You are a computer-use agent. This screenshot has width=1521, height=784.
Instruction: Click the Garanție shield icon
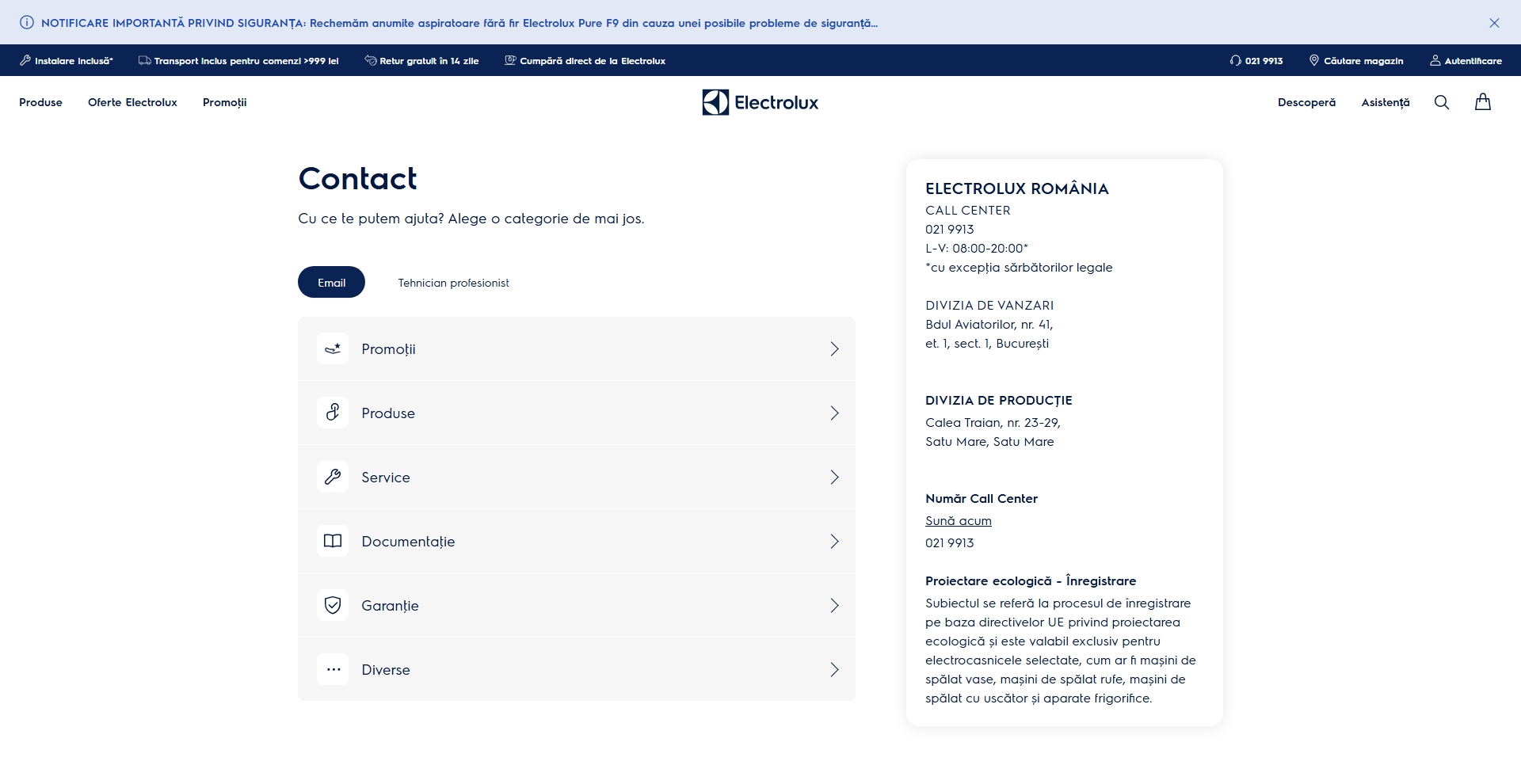333,605
